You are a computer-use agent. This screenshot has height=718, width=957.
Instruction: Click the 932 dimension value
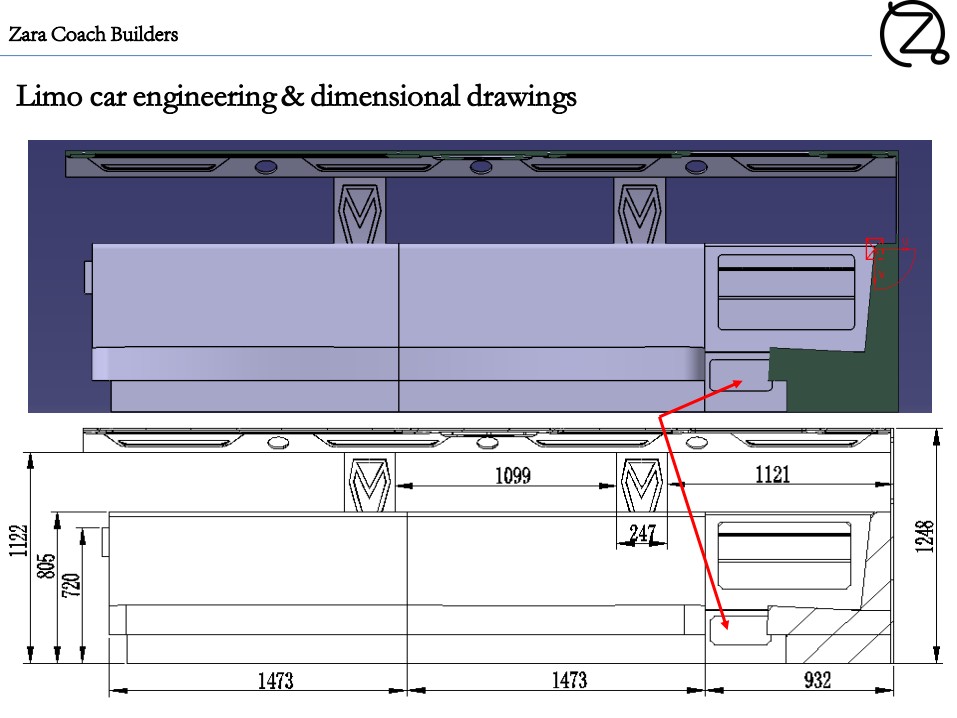point(817,680)
